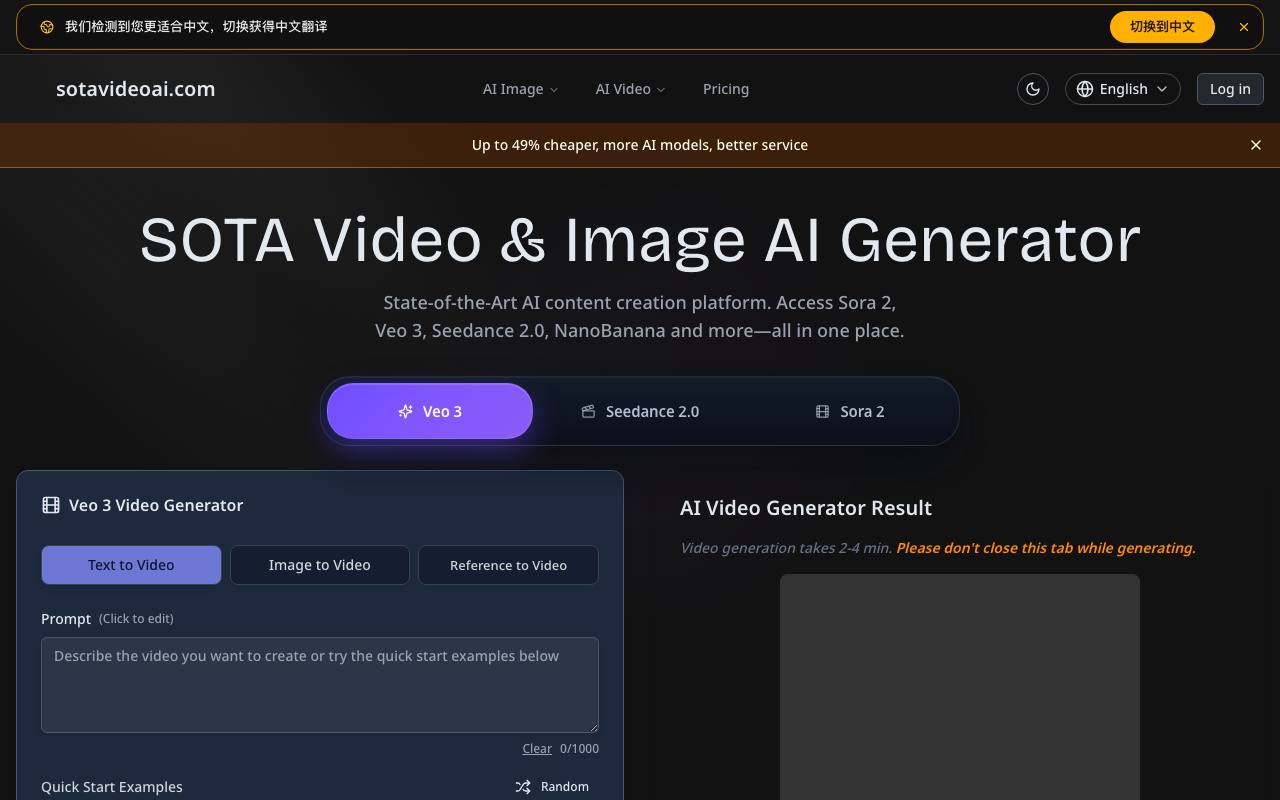The height and width of the screenshot is (800, 1280).
Task: Open the Pricing page
Action: pos(726,89)
